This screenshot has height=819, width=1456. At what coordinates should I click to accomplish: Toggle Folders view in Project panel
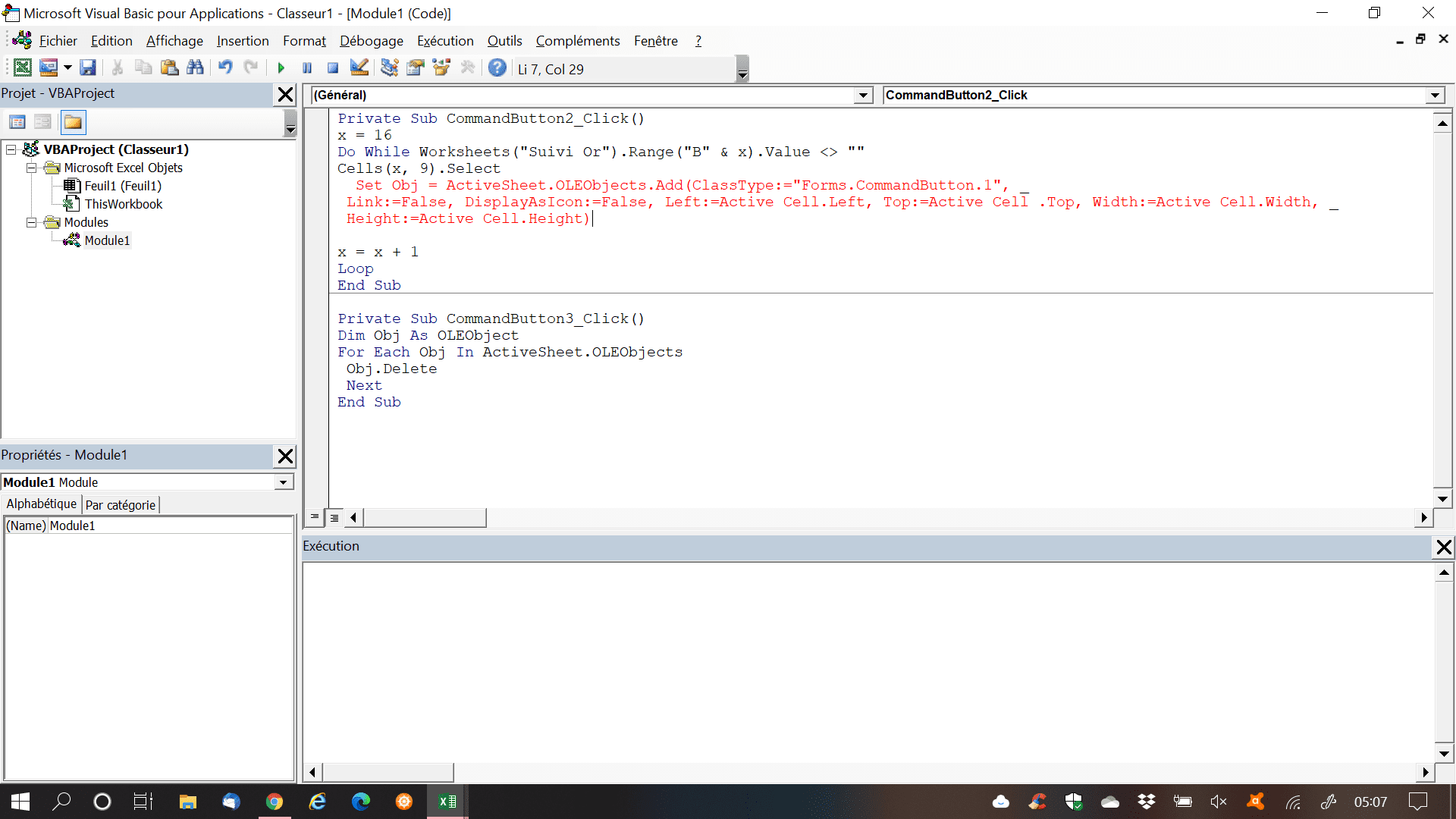pos(74,122)
